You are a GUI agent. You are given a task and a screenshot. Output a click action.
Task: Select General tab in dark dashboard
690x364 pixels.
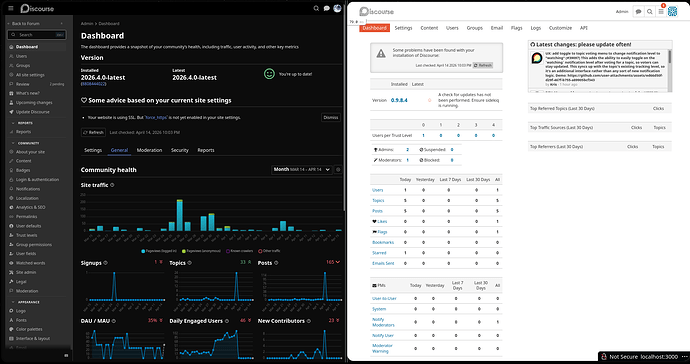pyautogui.click(x=119, y=150)
